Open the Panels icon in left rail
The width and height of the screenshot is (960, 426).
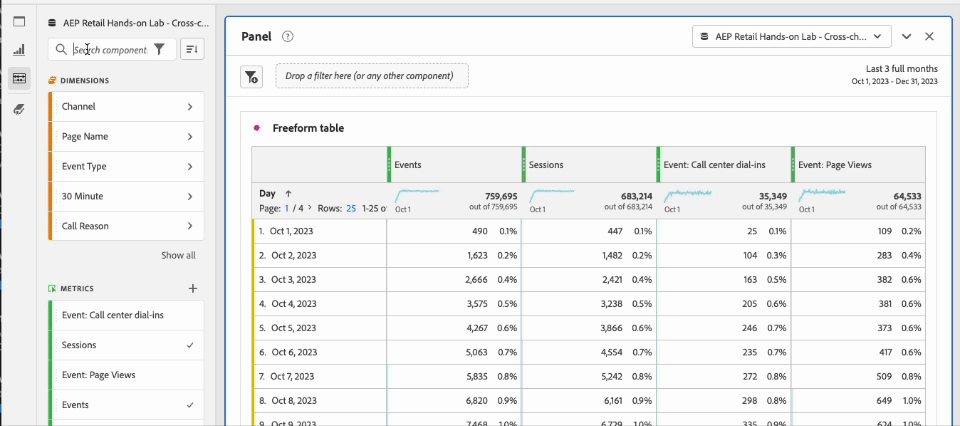pos(20,22)
